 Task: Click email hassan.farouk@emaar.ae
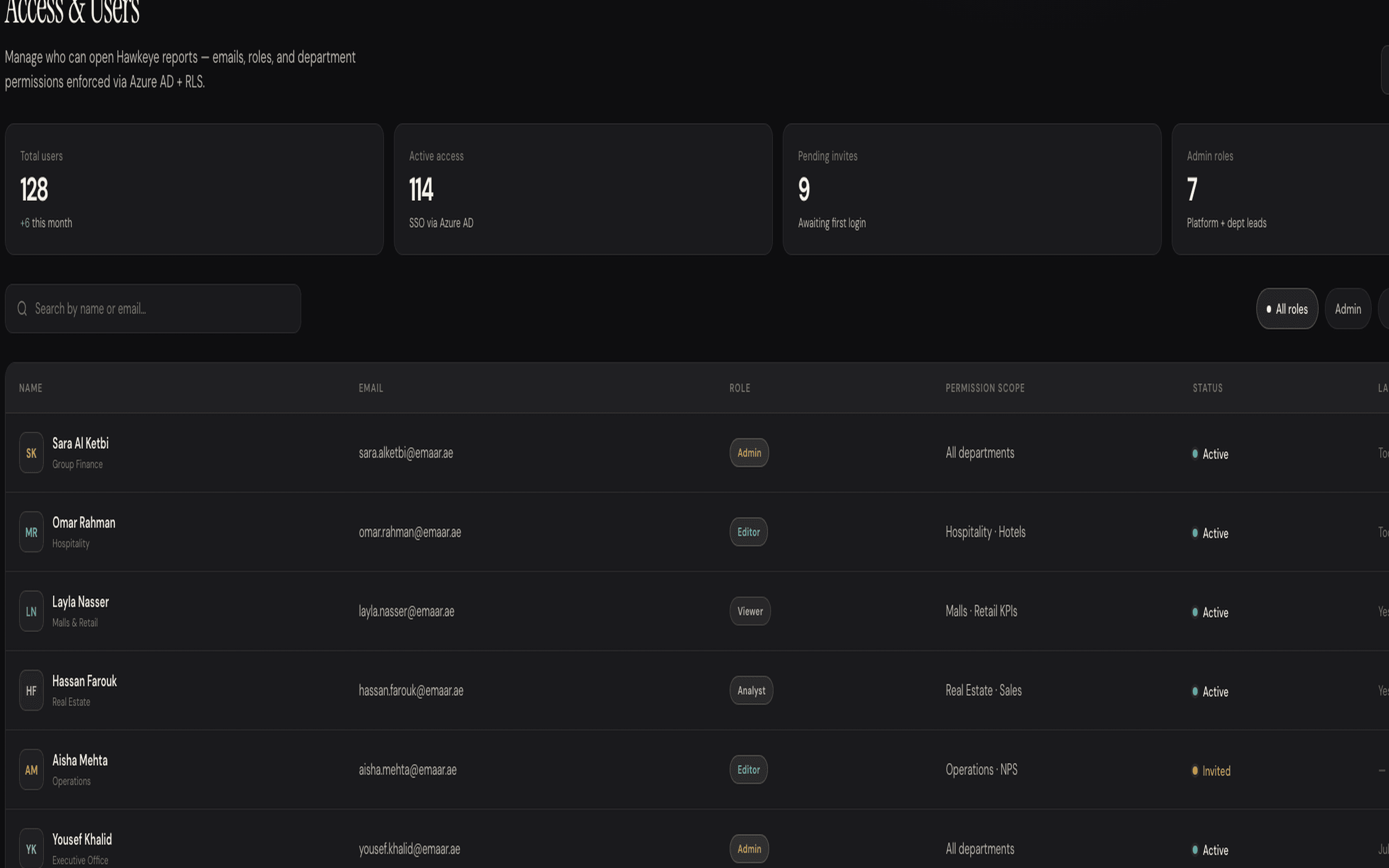click(x=411, y=691)
